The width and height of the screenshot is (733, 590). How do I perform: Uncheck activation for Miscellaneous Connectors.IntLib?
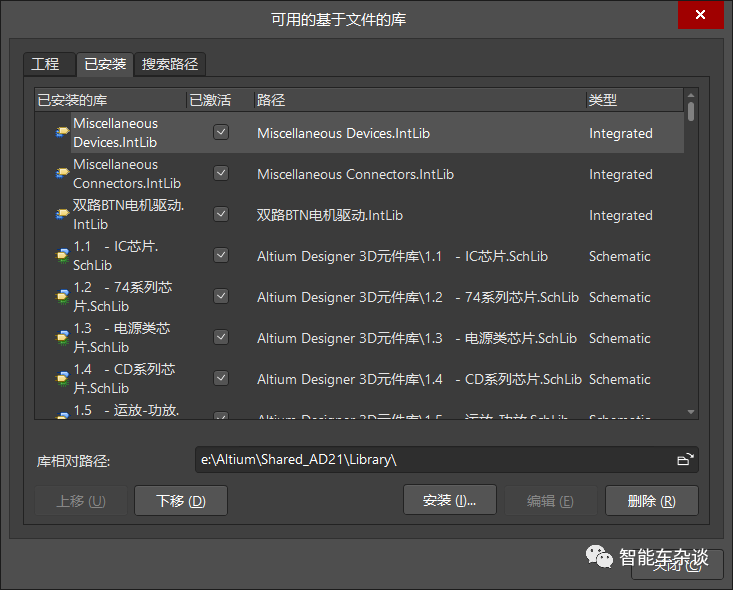(221, 173)
